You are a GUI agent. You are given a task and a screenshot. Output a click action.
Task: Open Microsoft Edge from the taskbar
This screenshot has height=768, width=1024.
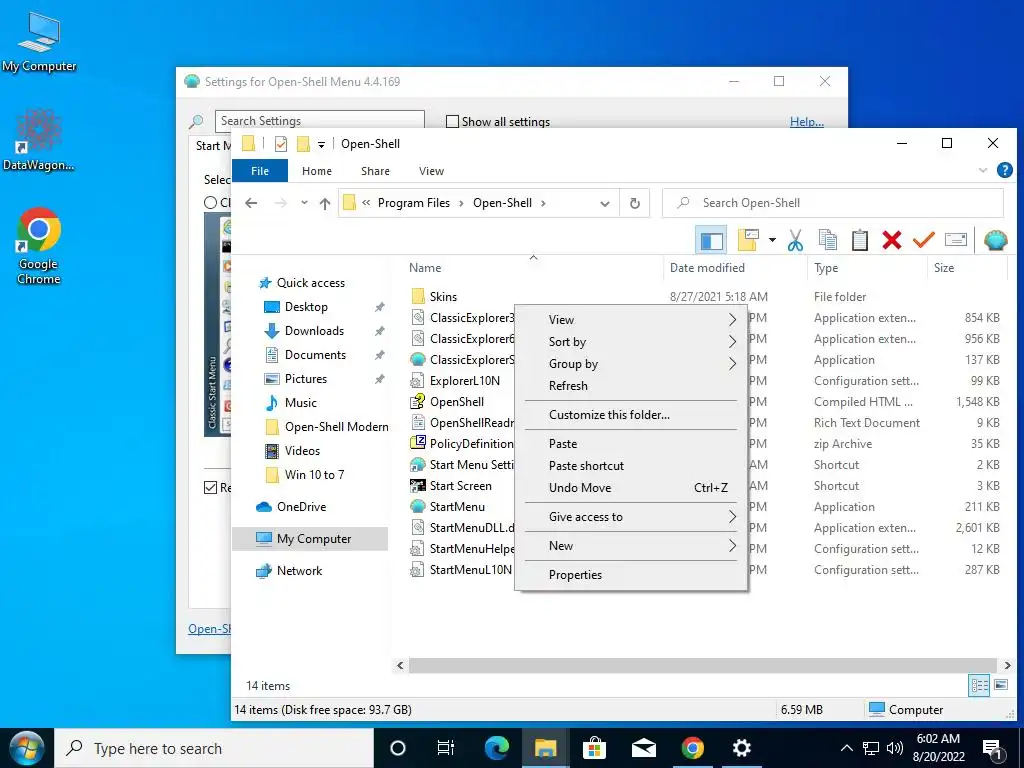coord(496,748)
